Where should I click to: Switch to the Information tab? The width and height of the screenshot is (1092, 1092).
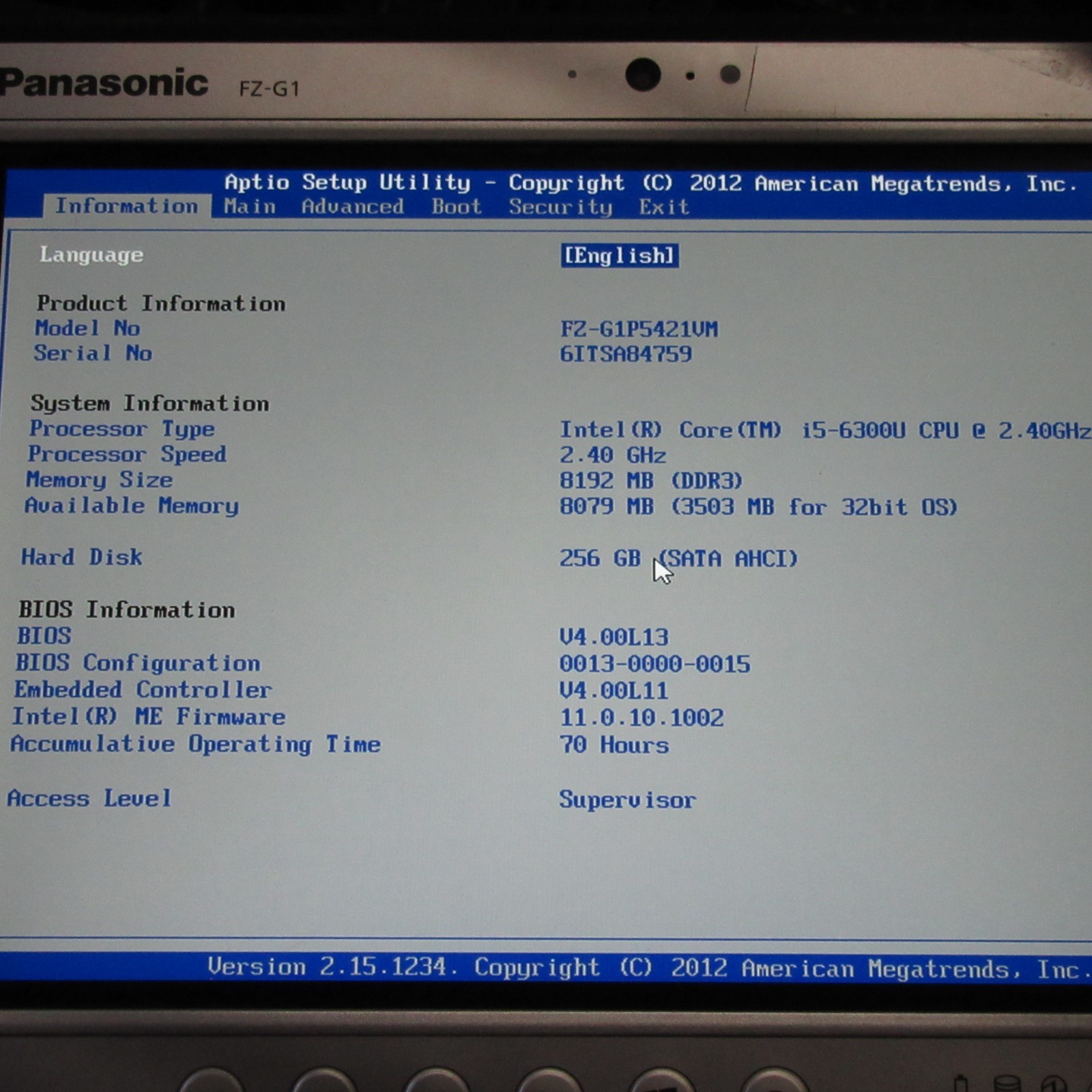(127, 206)
